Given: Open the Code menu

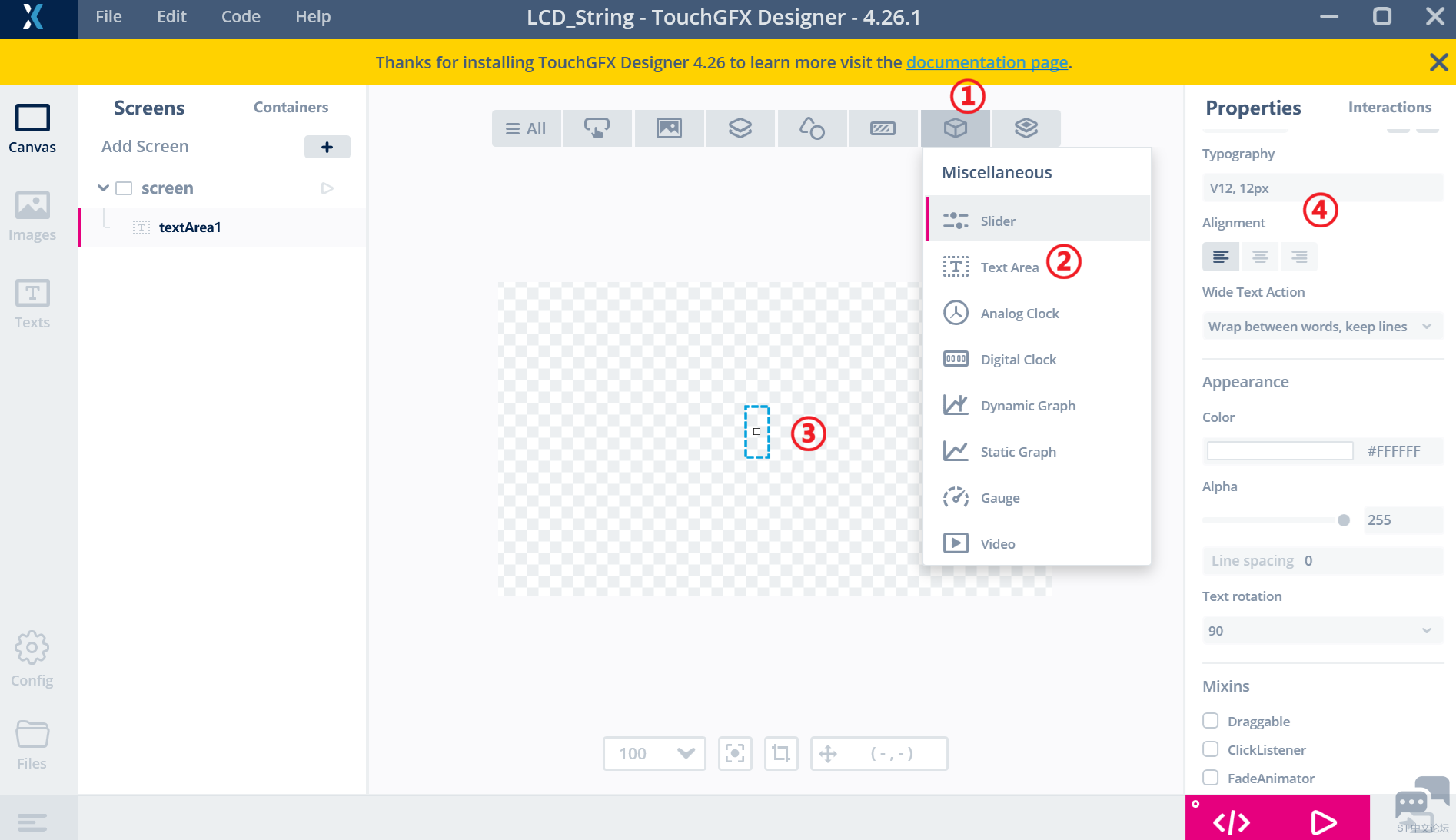Looking at the screenshot, I should pos(241,17).
